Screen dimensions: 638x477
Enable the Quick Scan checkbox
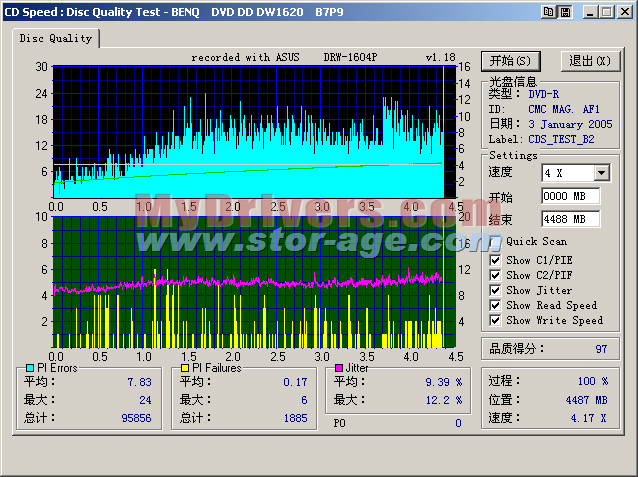(x=495, y=241)
